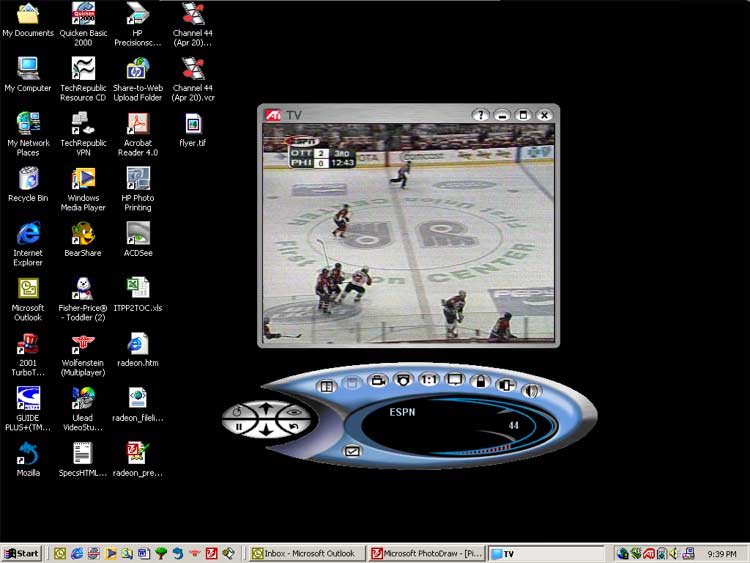Image resolution: width=750 pixels, height=563 pixels.
Task: Click the docking icon left of mute
Action: 506,385
